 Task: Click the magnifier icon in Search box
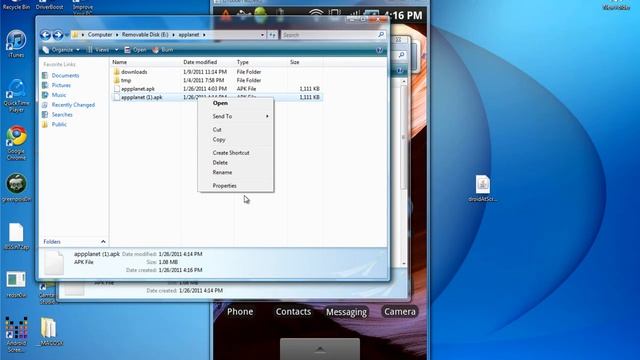coord(381,35)
